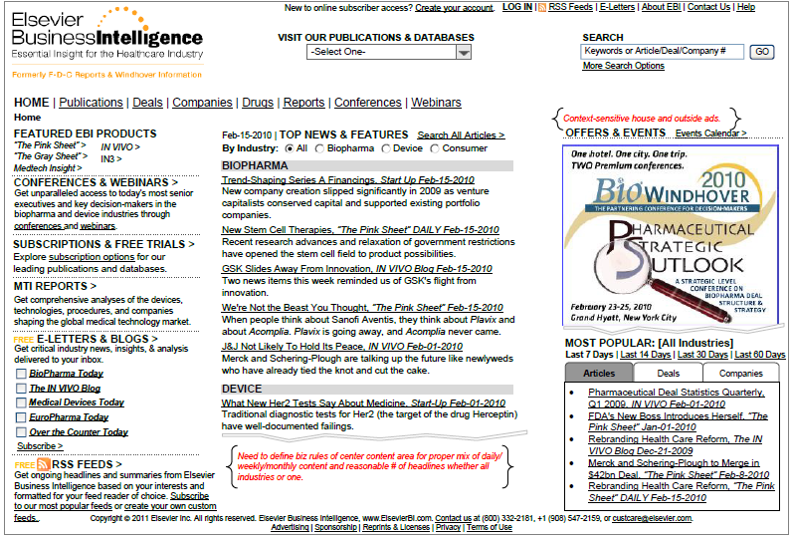The image size is (793, 538).
Task: Click the Elsevier Business Intelligence logo
Action: 107,42
